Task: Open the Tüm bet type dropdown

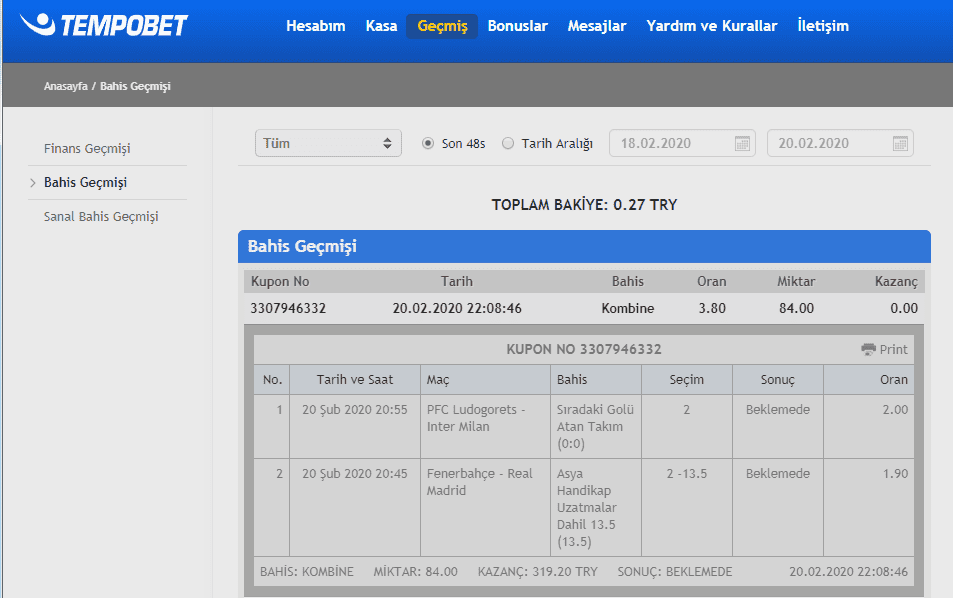Action: [328, 143]
